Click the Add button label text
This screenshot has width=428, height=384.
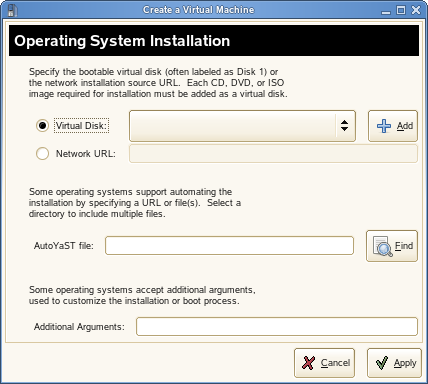click(405, 126)
